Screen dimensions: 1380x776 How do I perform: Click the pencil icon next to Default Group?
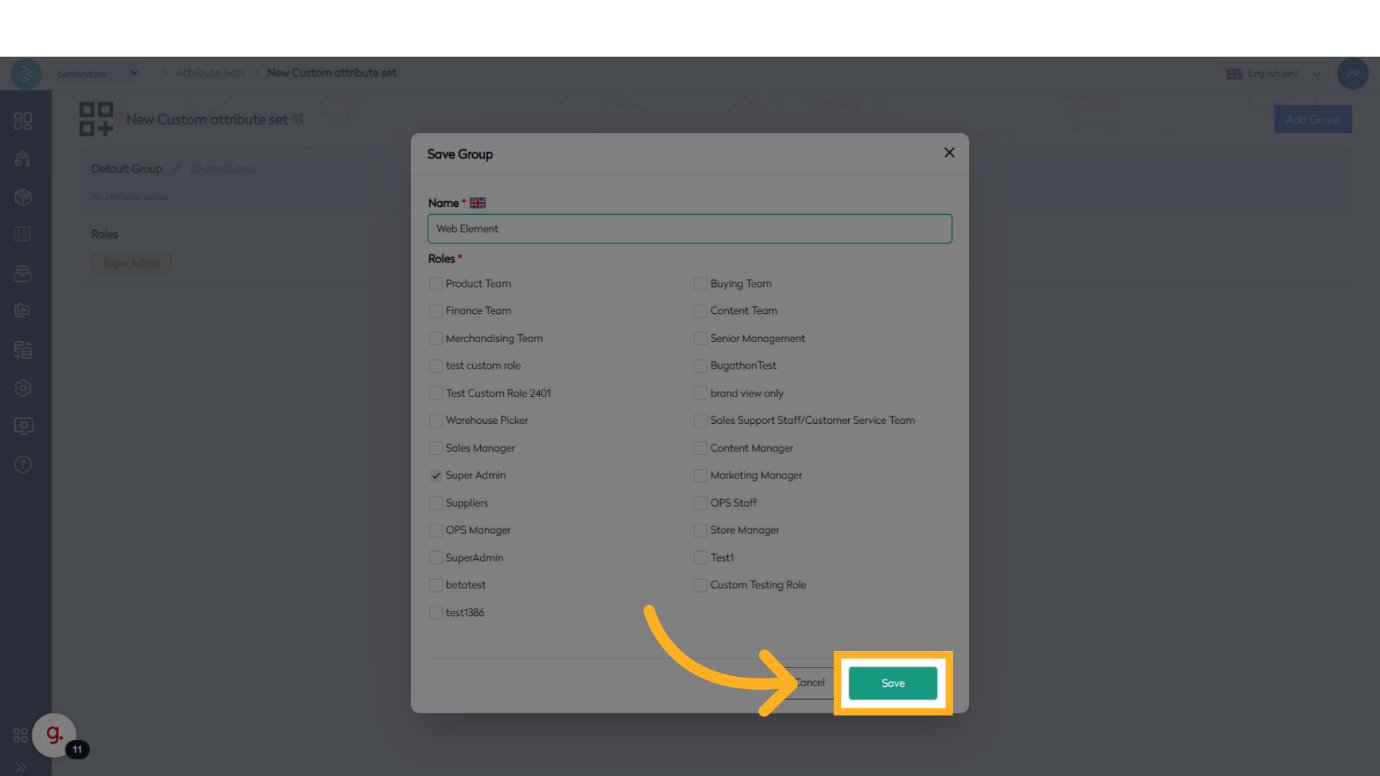pos(177,169)
